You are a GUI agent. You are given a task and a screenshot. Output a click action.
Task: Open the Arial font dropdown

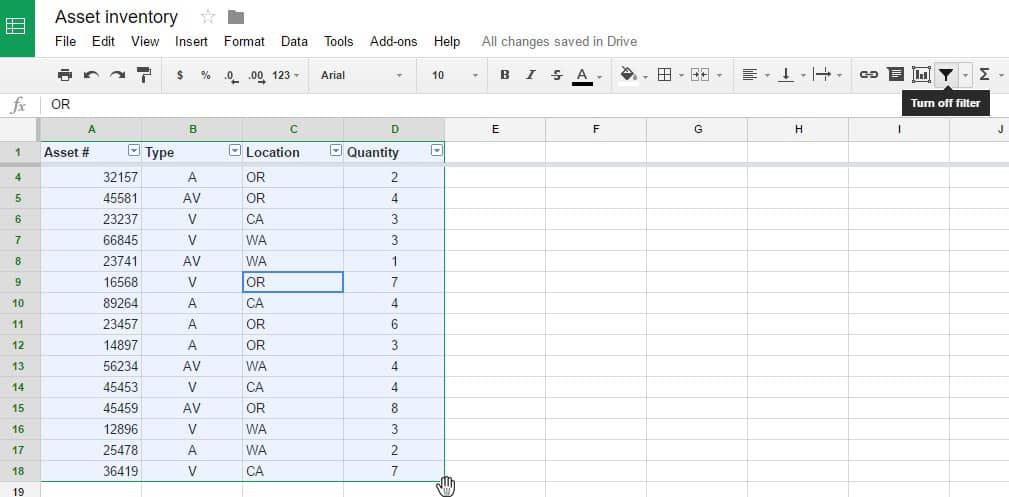(361, 75)
